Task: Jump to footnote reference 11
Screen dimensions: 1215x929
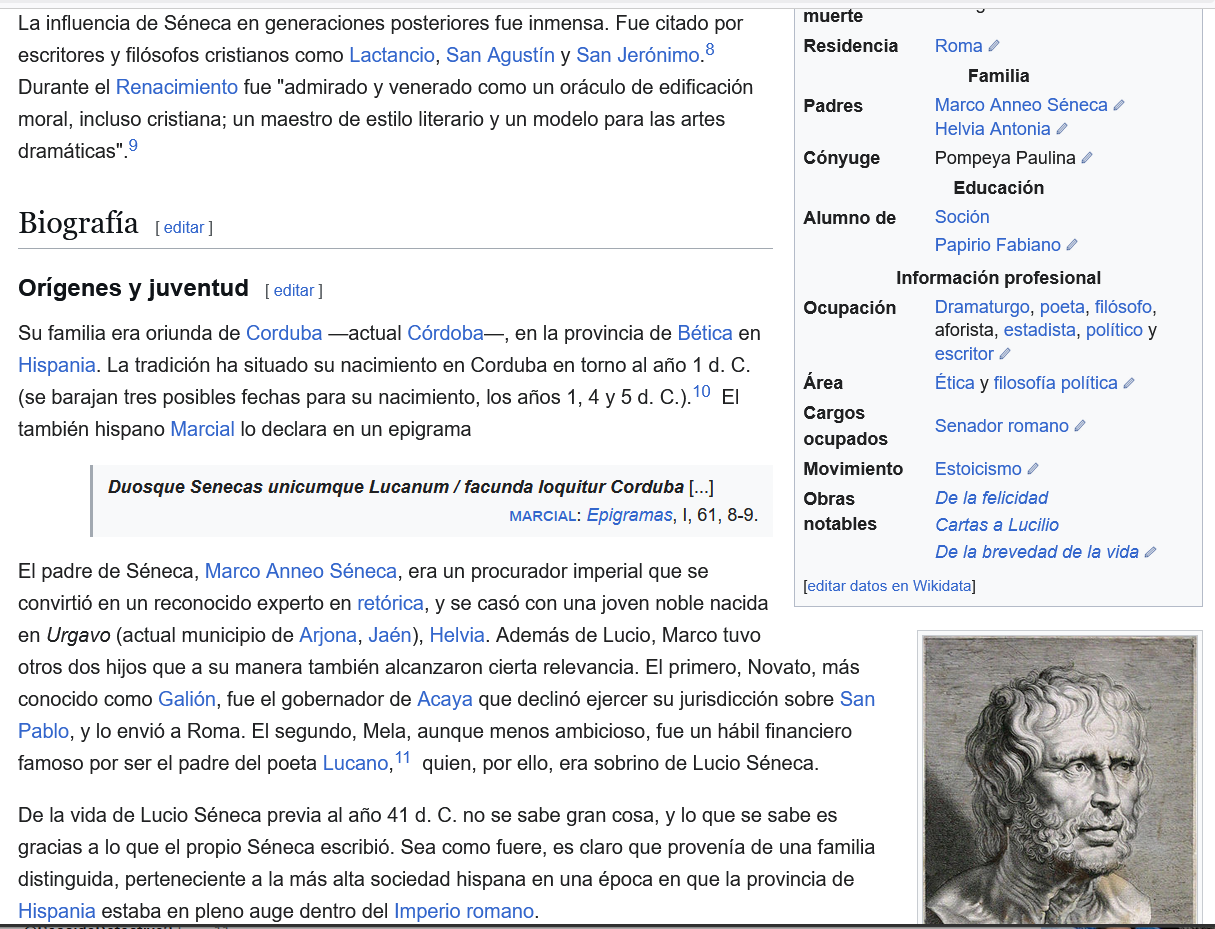Action: pos(403,757)
